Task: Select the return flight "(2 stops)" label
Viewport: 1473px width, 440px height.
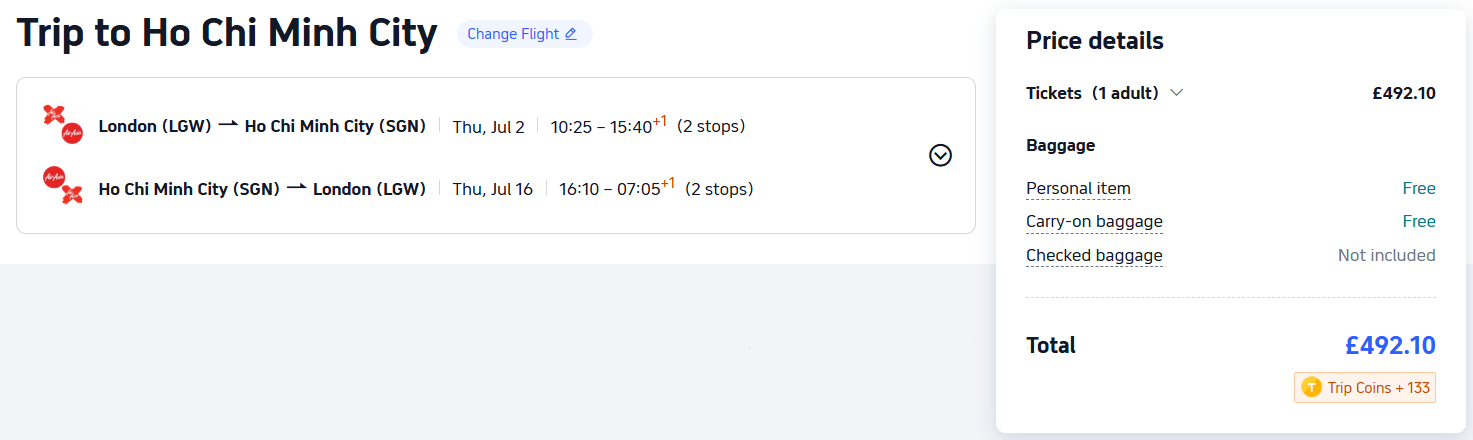Action: click(x=719, y=189)
